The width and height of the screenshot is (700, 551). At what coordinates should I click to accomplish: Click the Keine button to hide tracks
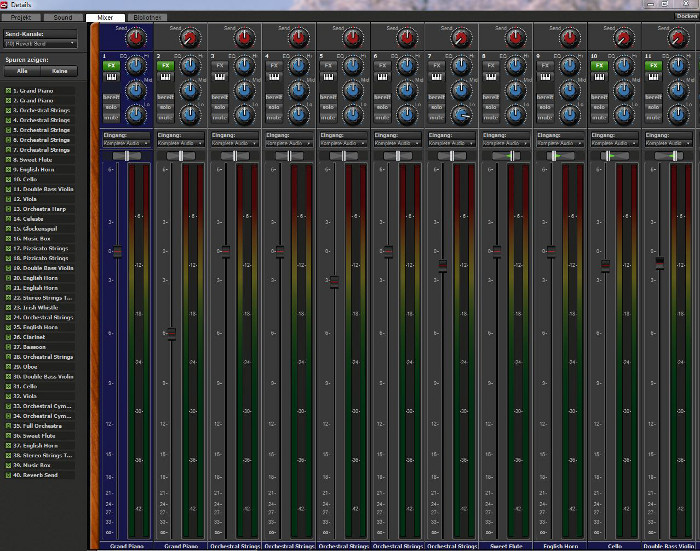(x=59, y=71)
